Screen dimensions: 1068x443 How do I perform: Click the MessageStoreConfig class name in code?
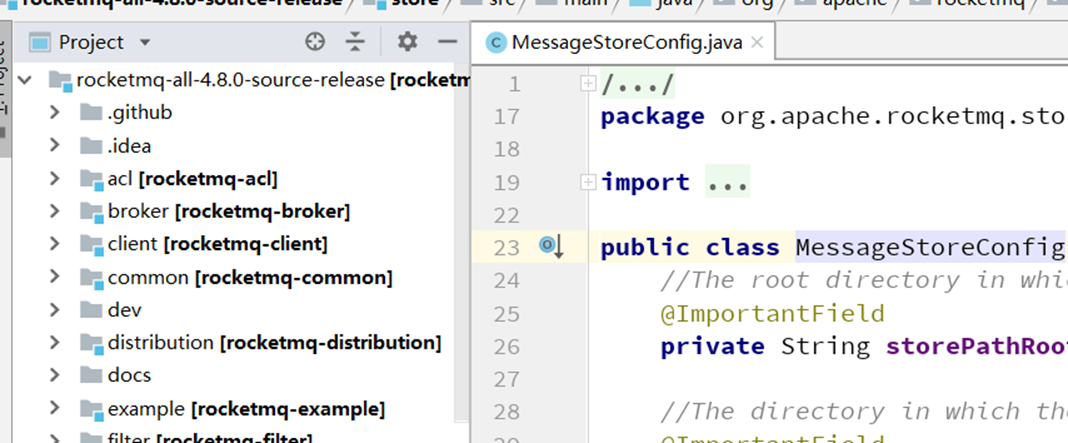(x=930, y=247)
